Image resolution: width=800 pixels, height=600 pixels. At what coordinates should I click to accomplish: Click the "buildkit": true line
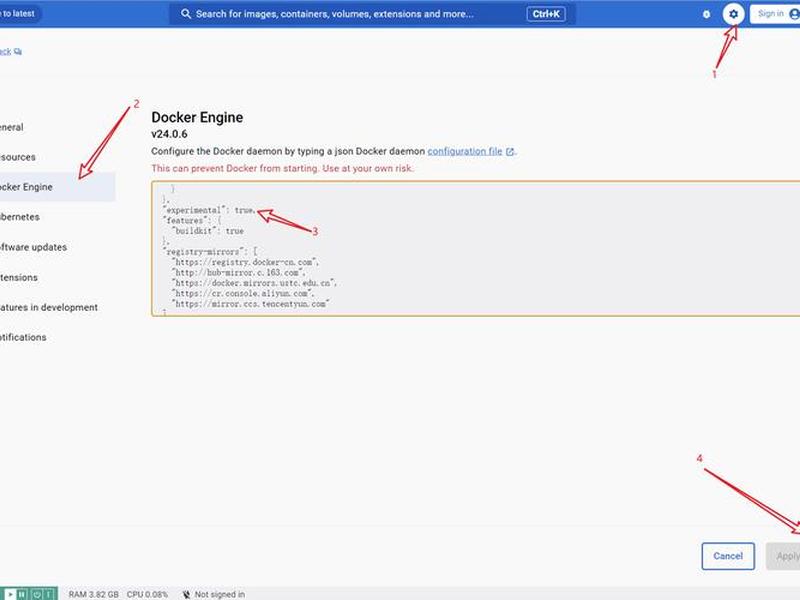coord(208,231)
